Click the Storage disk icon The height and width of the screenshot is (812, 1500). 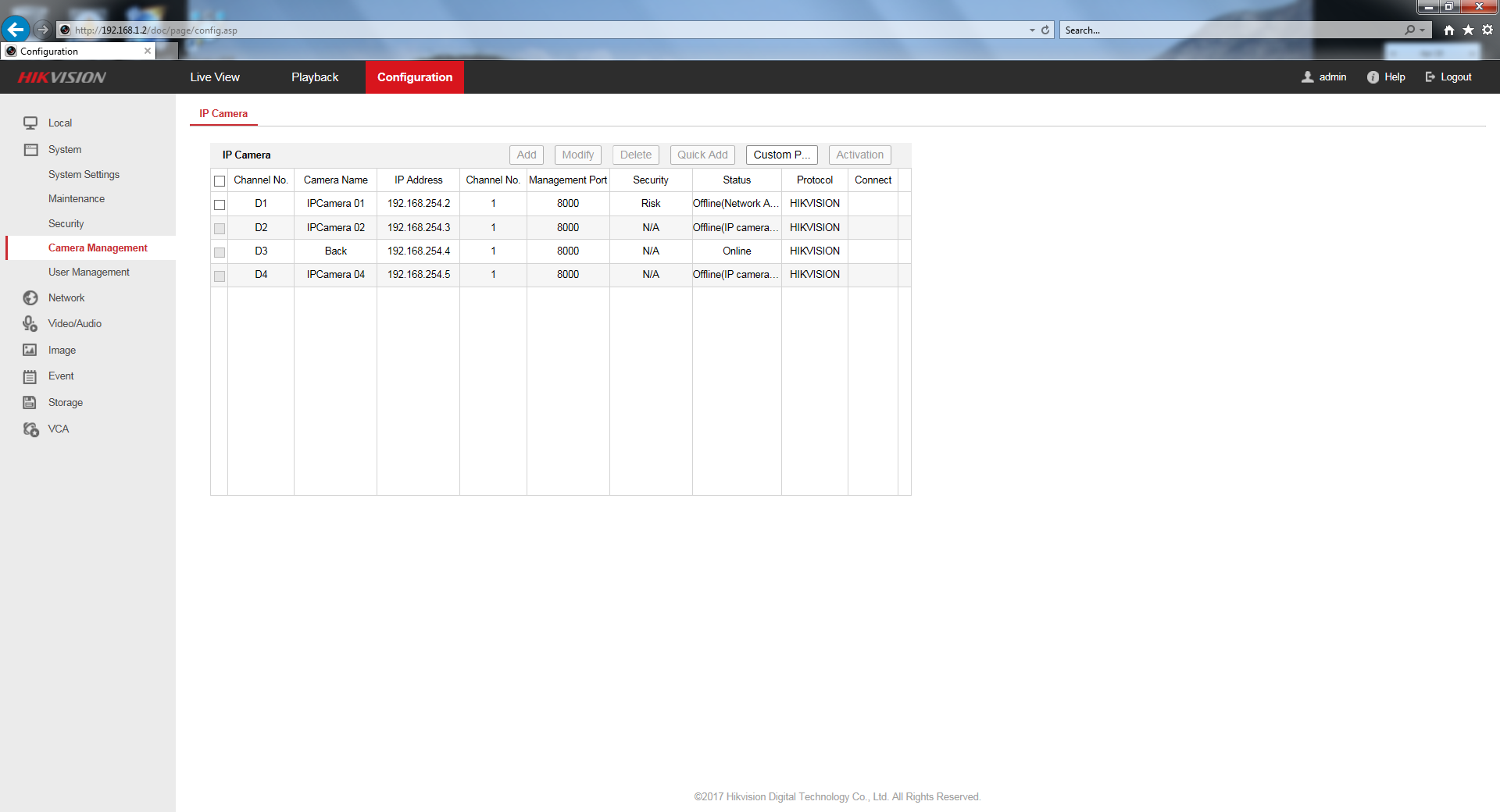click(30, 403)
